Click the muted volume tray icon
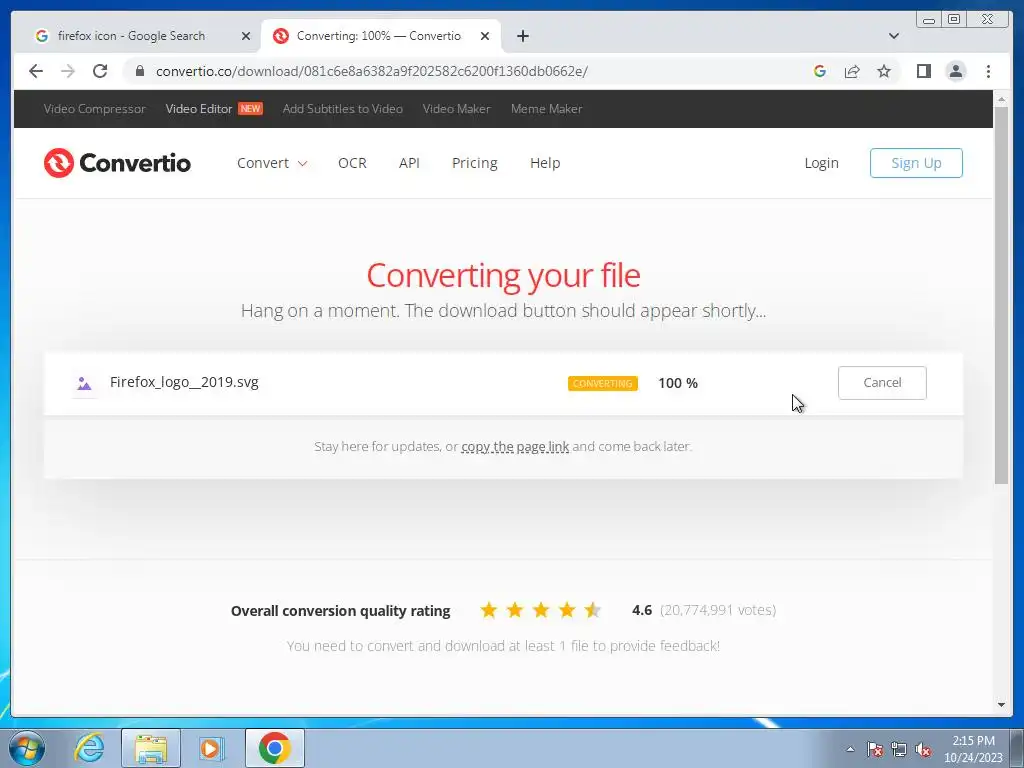This screenshot has height=768, width=1024. point(923,749)
